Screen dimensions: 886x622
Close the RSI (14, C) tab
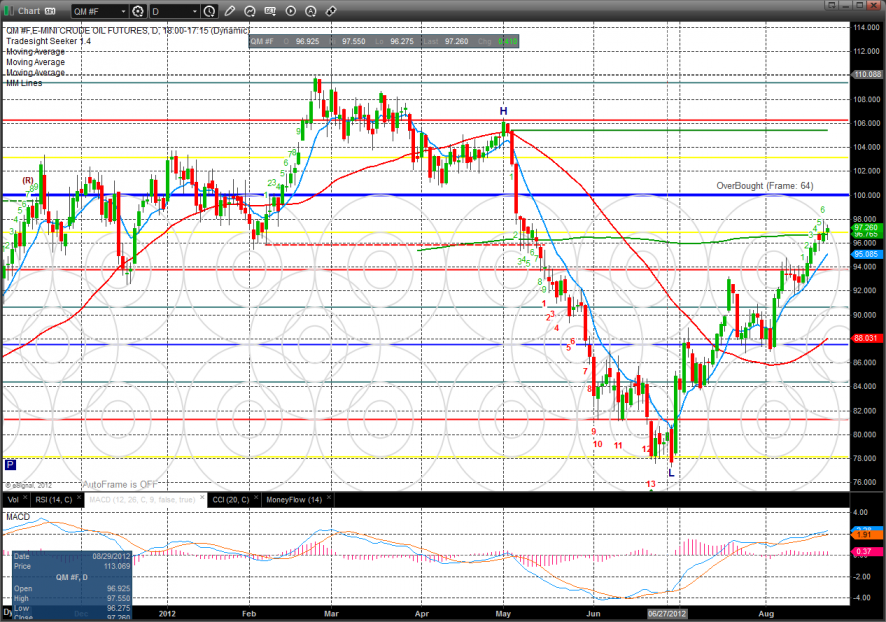point(79,498)
